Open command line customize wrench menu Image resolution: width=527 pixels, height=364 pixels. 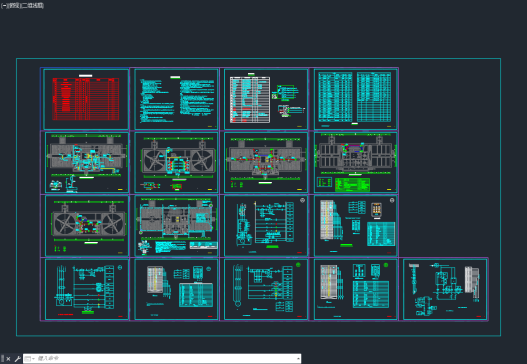[17, 359]
